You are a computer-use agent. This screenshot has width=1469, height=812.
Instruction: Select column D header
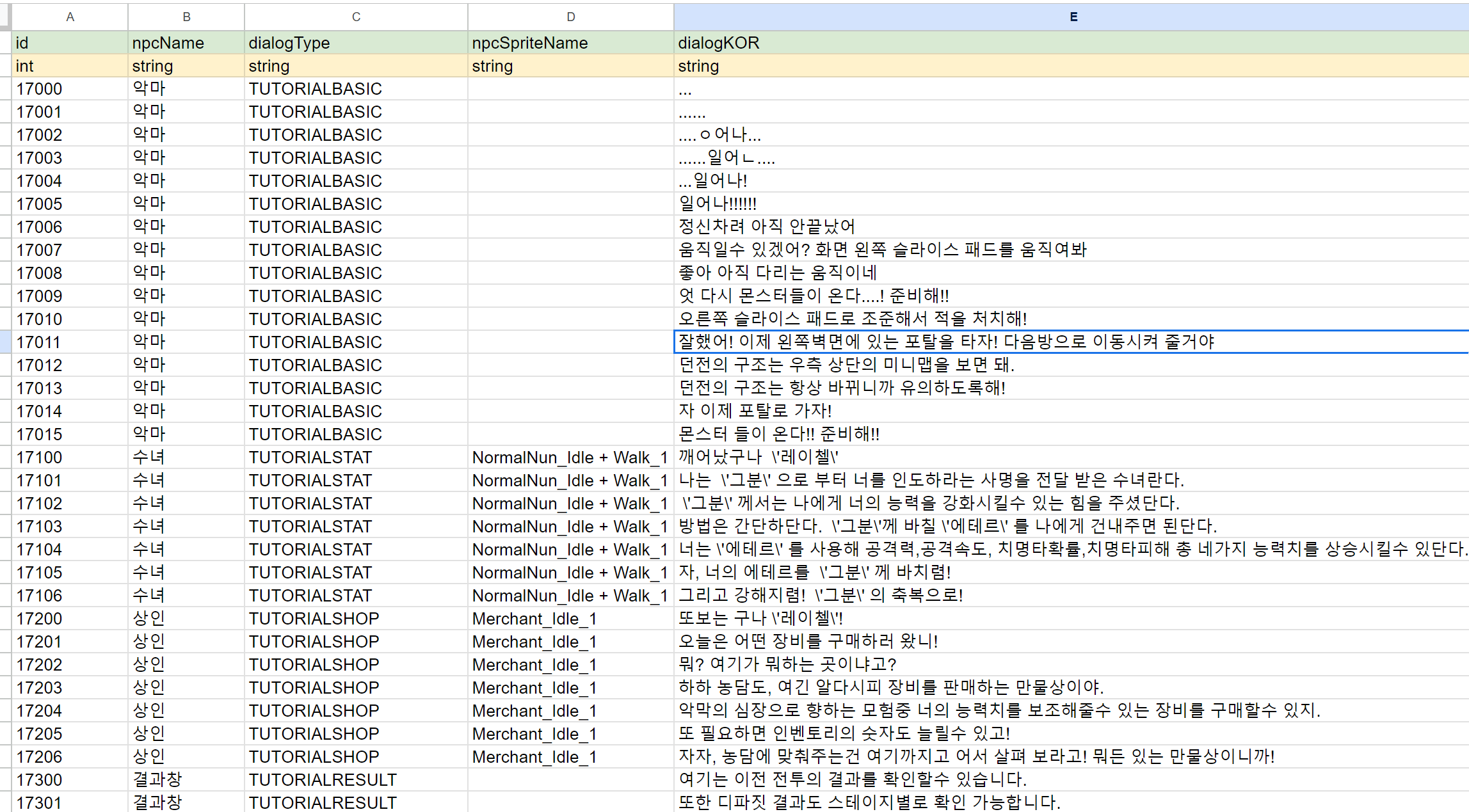[570, 17]
